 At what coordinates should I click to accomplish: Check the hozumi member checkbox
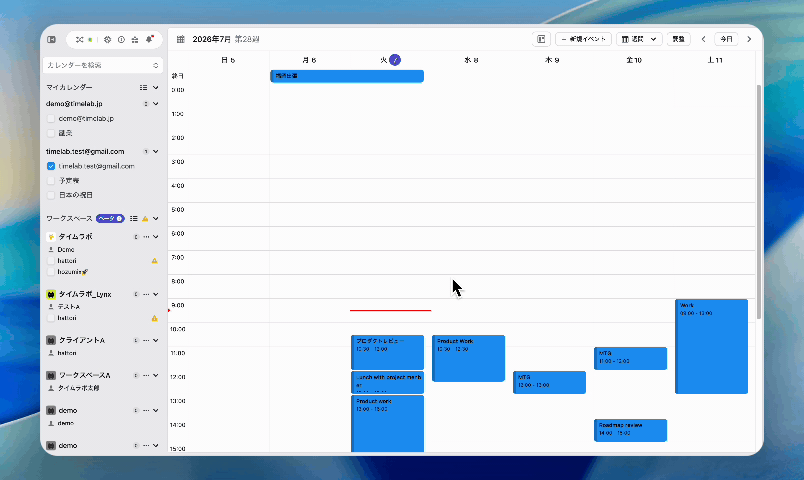click(x=51, y=272)
